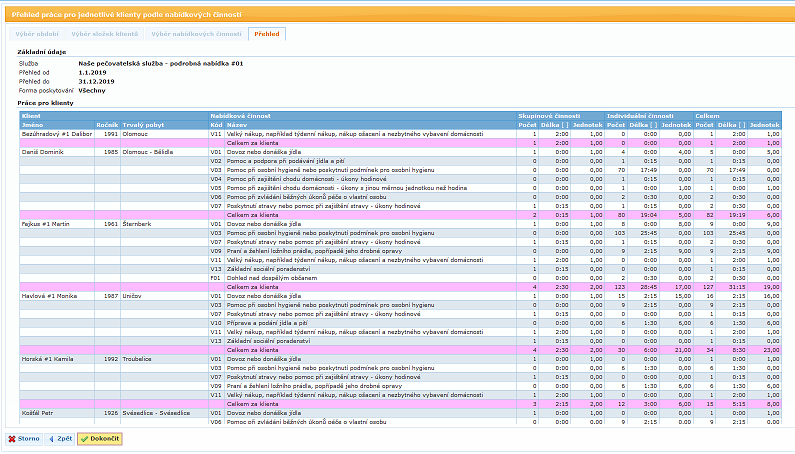The height and width of the screenshot is (454, 795).
Task: Click V13 Základní sociální poradenství for Fajkus
Action: point(401,269)
